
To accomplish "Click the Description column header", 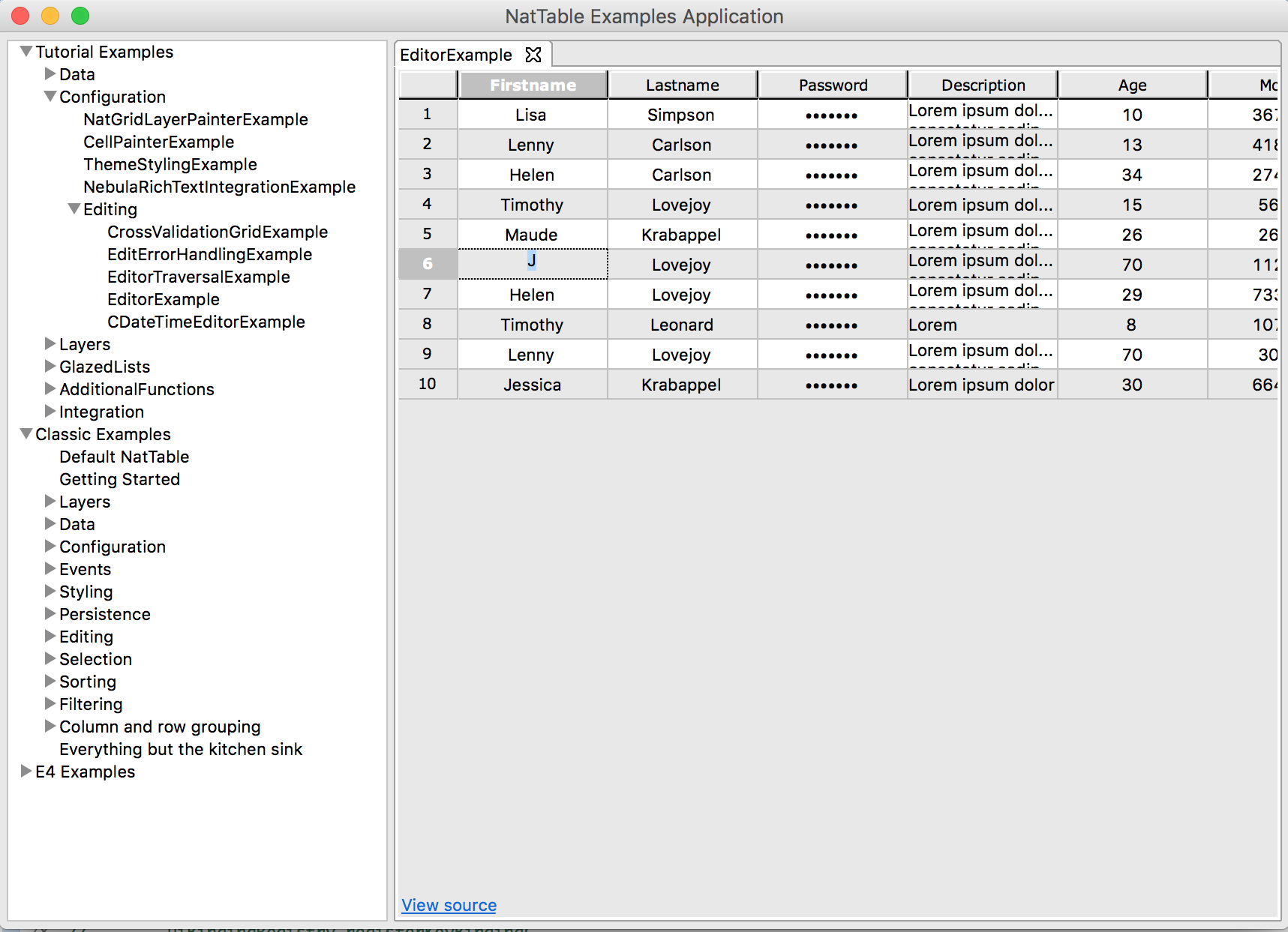I will tap(983, 85).
